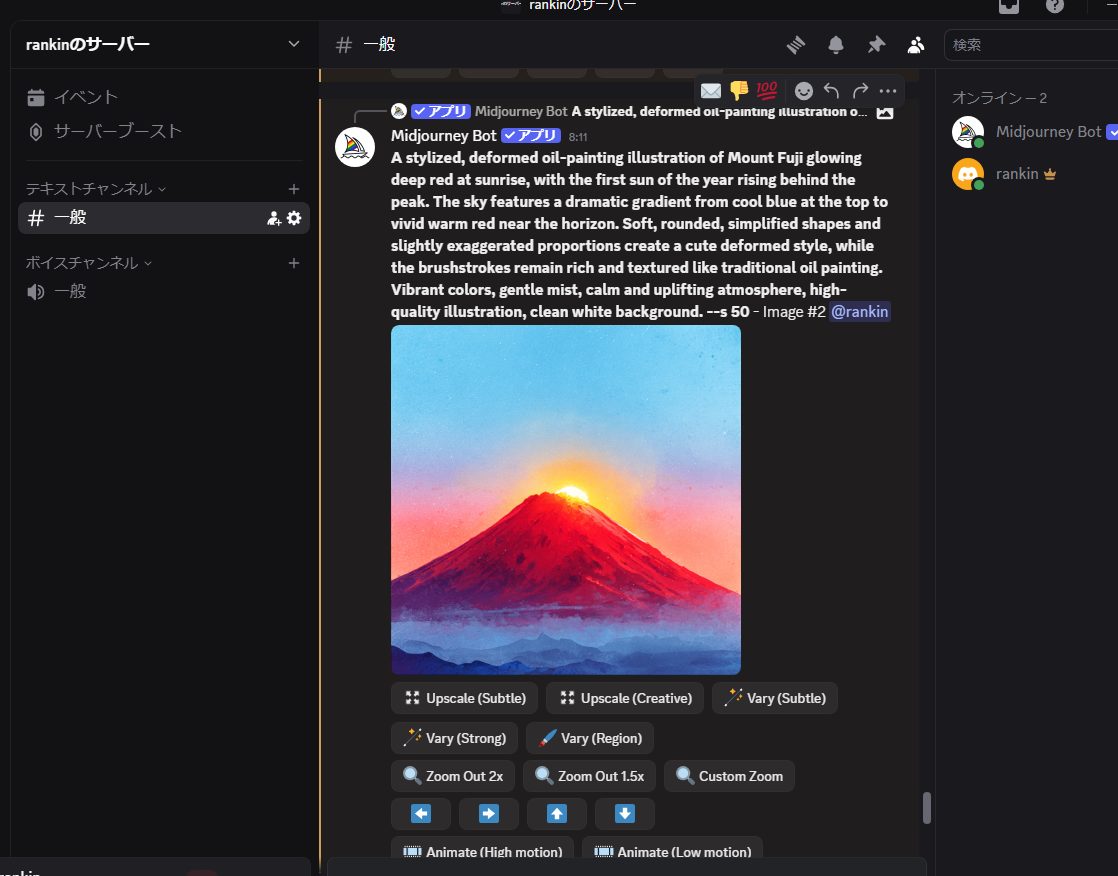Toggle the member list panel
Screen dimensions: 1118x876
coord(916,44)
